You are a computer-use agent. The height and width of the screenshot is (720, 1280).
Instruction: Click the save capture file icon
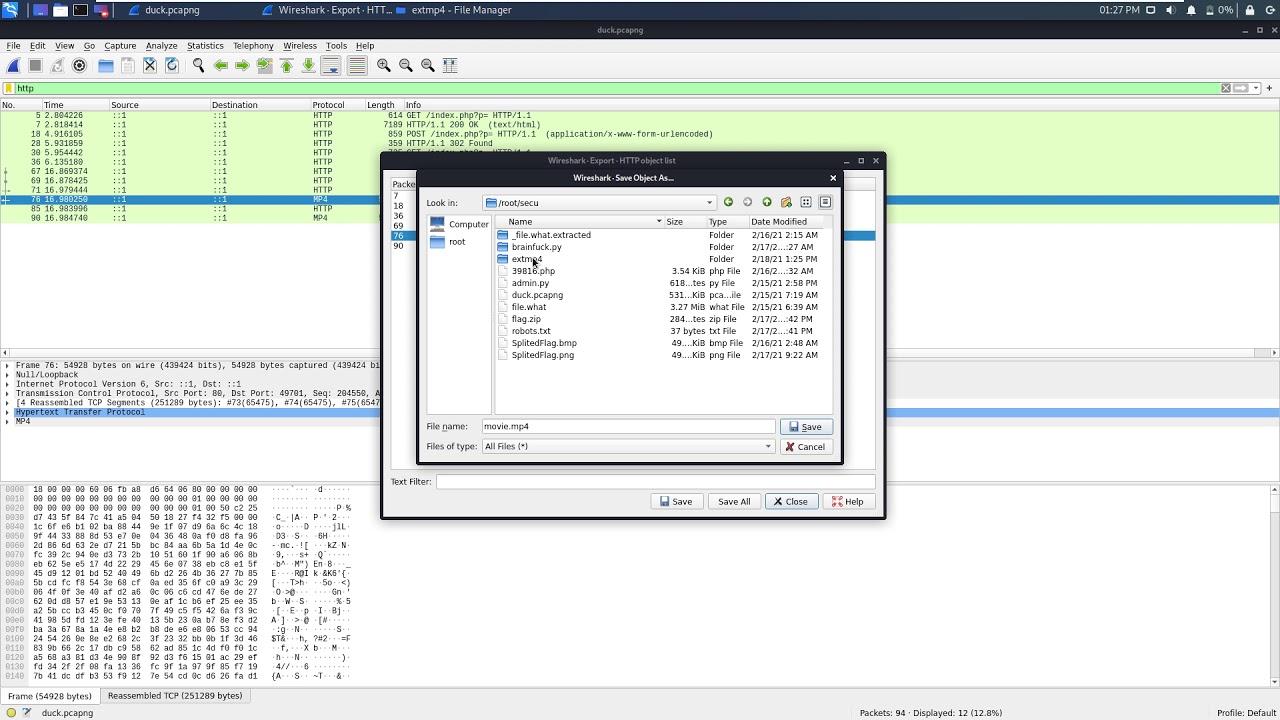pyautogui.click(x=127, y=66)
